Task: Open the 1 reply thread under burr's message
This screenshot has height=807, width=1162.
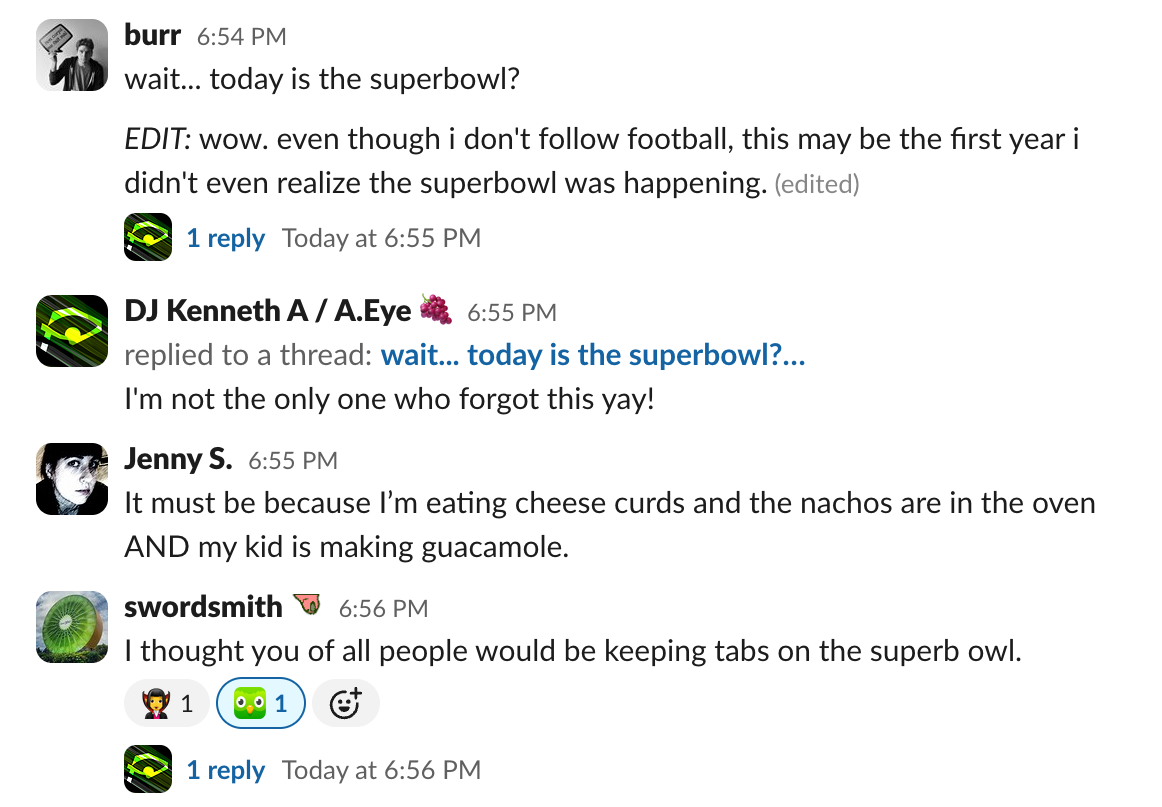Action: 225,238
